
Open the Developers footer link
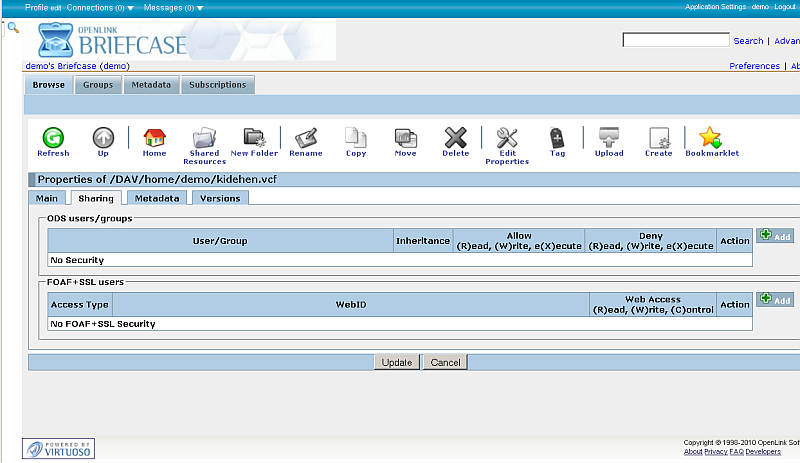[x=763, y=452]
